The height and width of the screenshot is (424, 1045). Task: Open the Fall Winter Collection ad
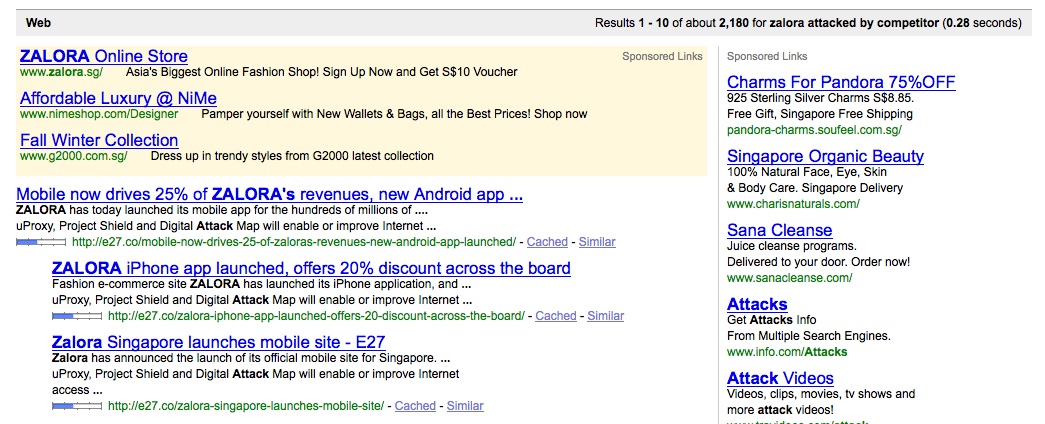pos(99,140)
